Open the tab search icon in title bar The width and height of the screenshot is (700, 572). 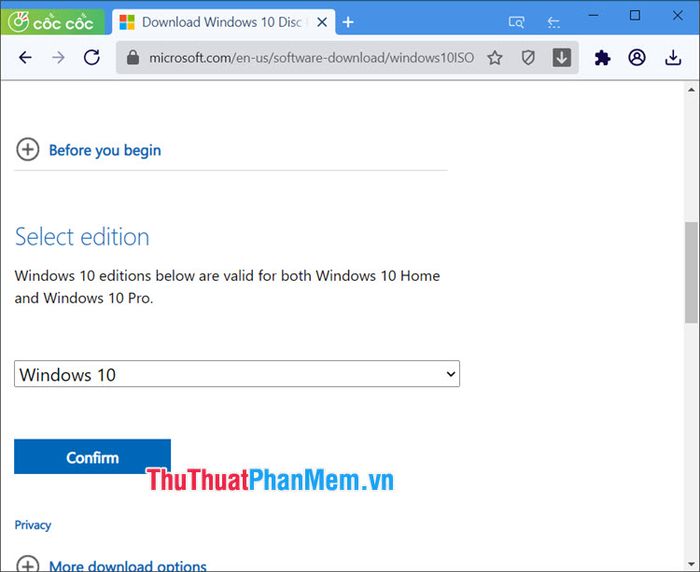coord(516,22)
